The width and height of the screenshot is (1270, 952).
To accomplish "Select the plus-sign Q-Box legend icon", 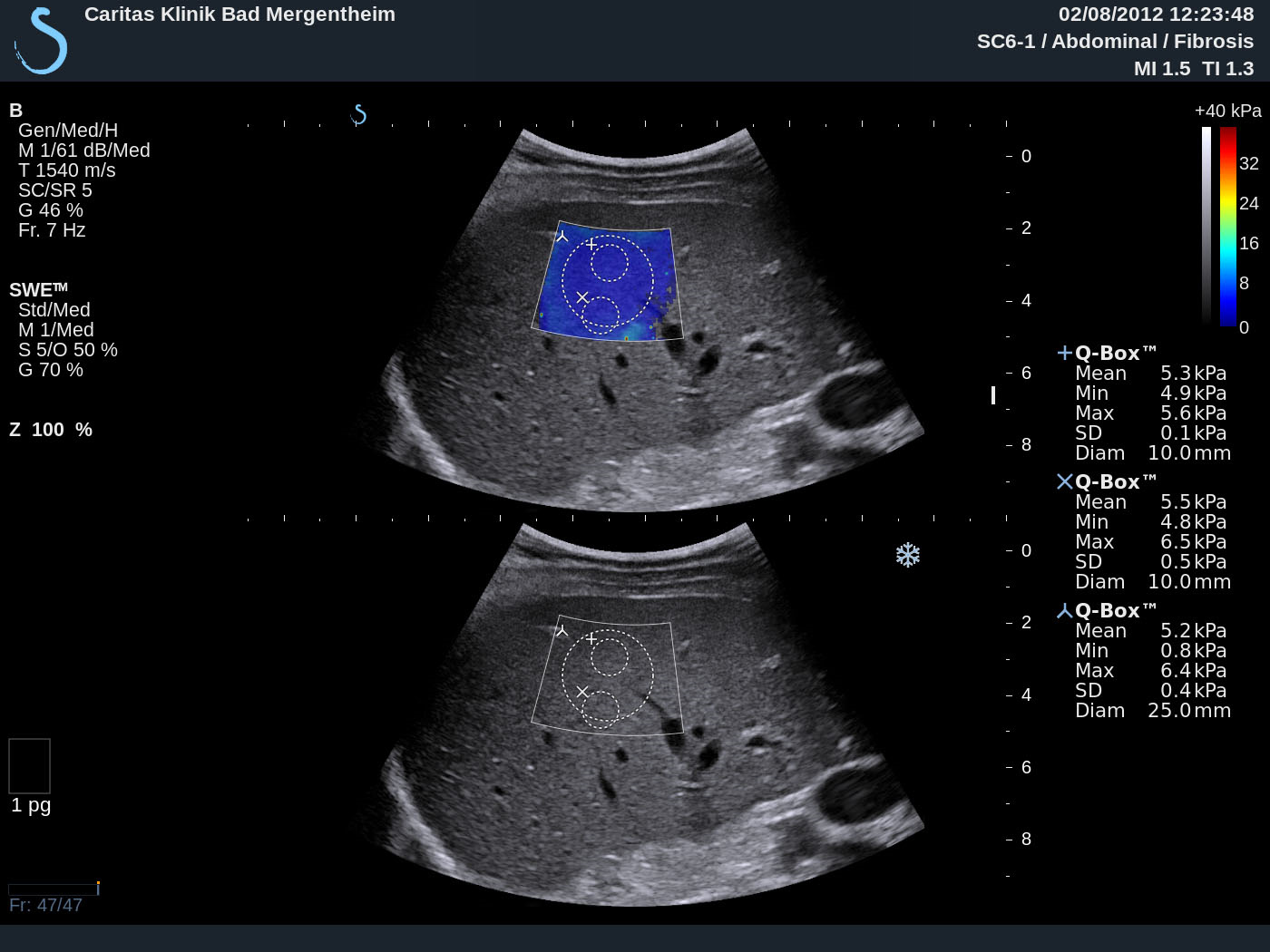I will coord(1065,353).
